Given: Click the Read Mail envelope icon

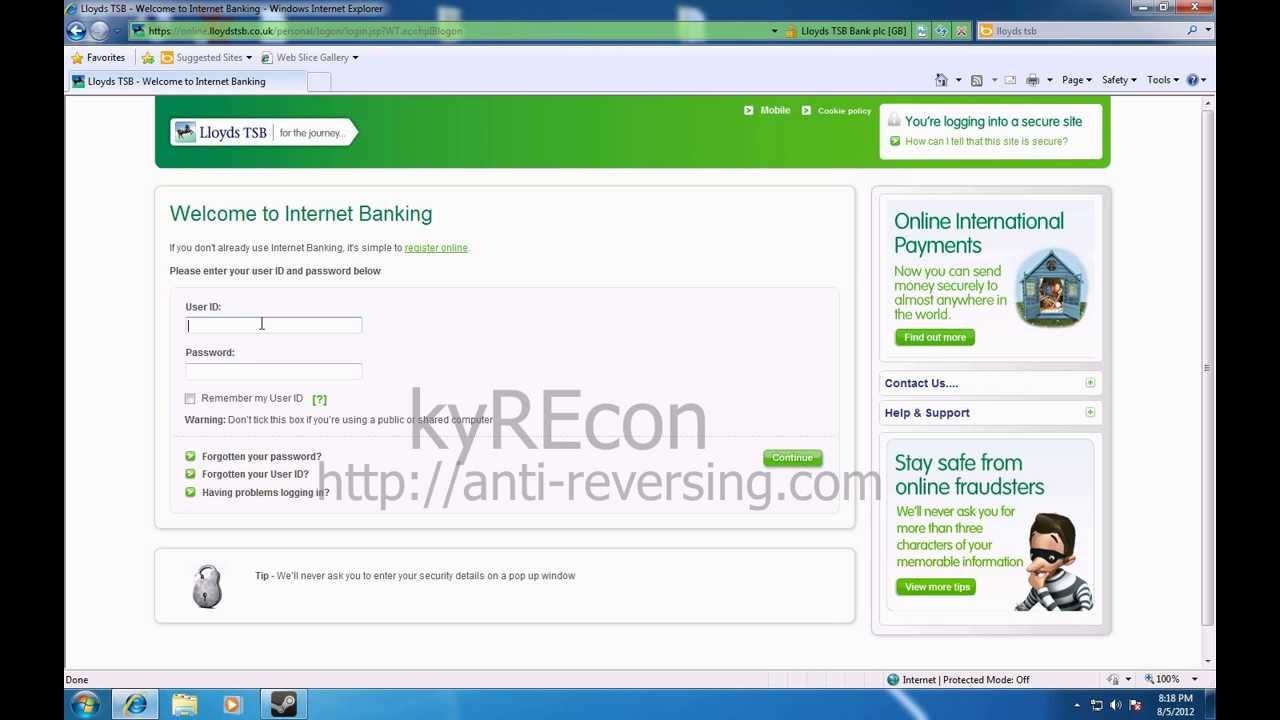Looking at the screenshot, I should pos(1010,80).
